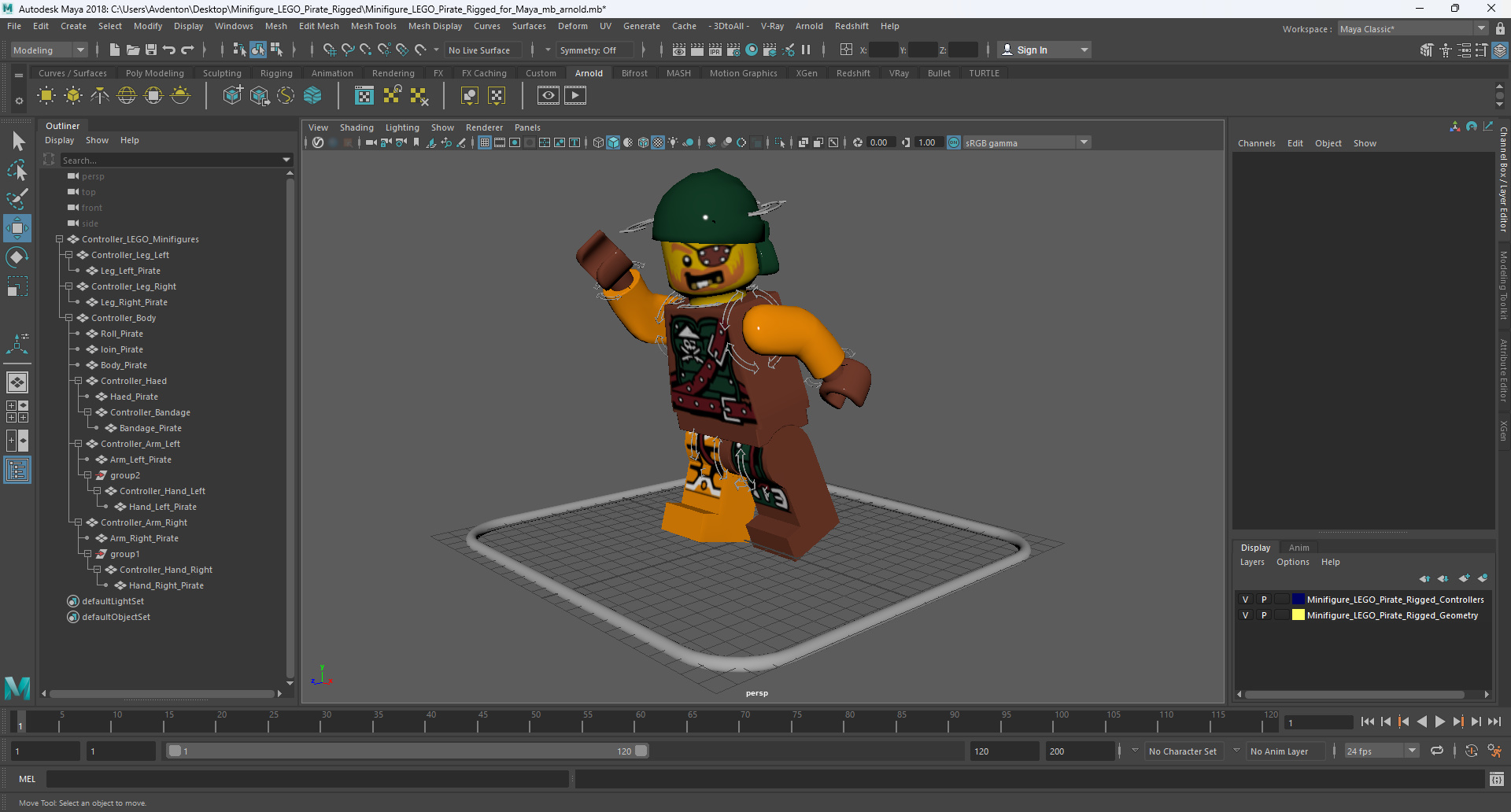Toggle playback P of Geometry layer
This screenshot has height=812, width=1511.
coord(1264,615)
